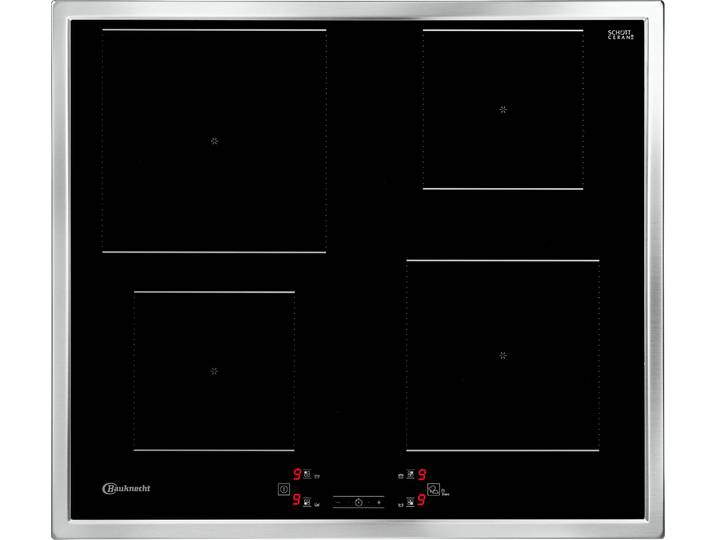Tap the rear-left red 9 power display

coord(297,474)
